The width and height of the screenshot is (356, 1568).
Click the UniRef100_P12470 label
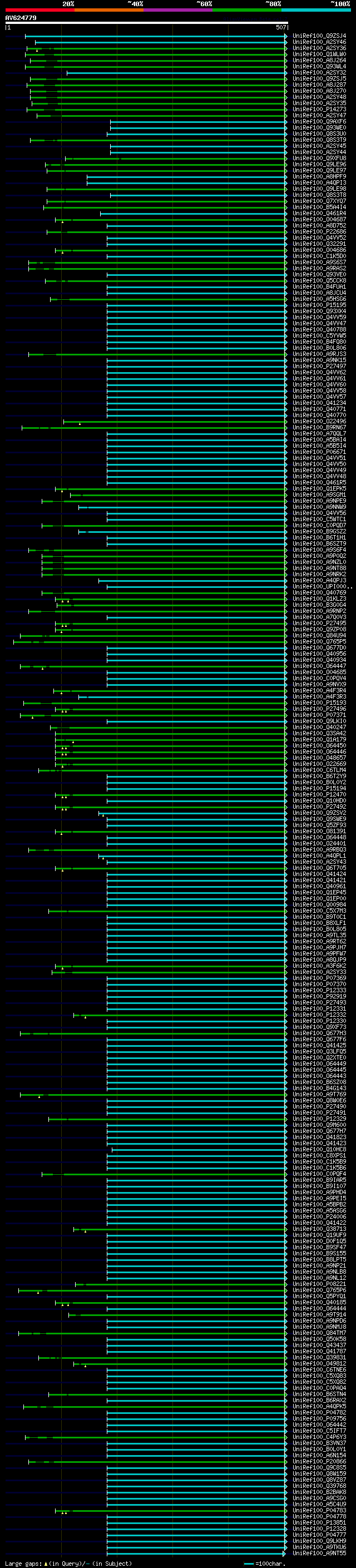319,794
